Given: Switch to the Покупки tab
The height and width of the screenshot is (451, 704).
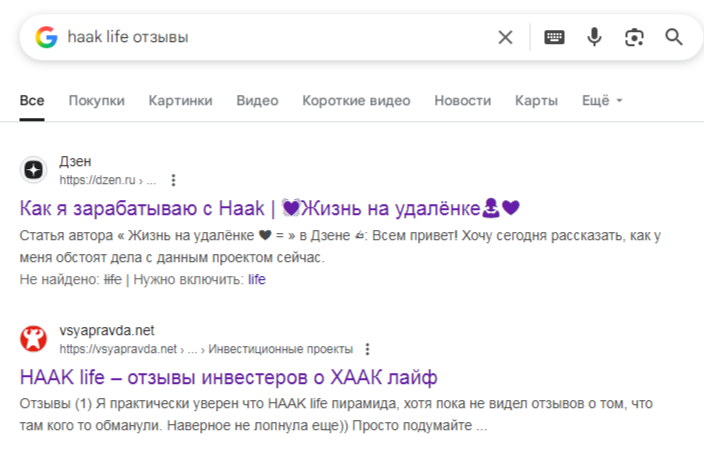Looking at the screenshot, I should pos(97,101).
